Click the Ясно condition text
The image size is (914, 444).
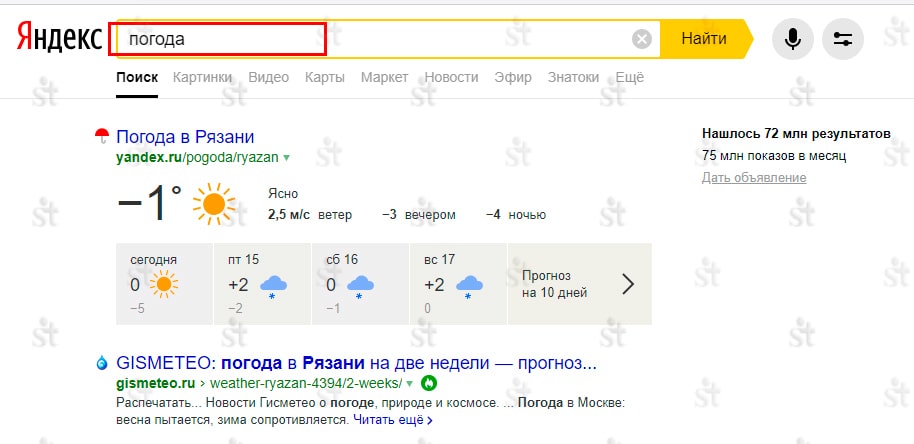(x=283, y=193)
